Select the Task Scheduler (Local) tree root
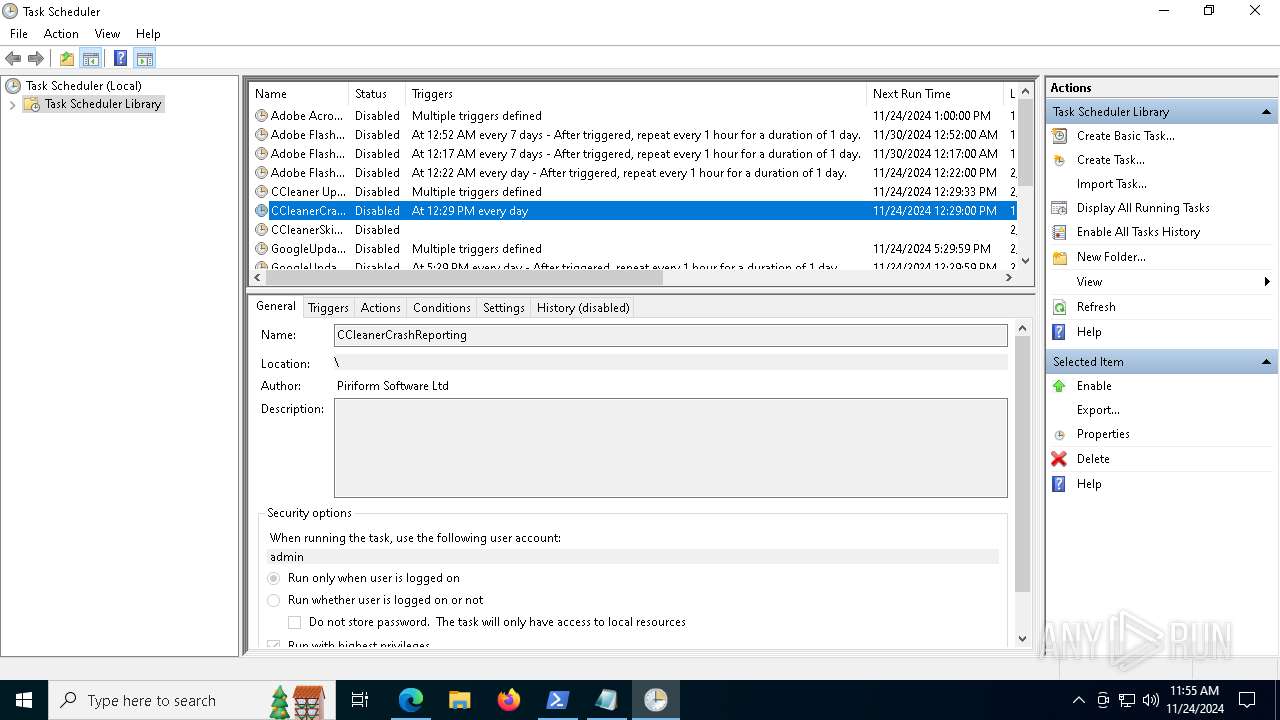1280x720 pixels. 83,86
